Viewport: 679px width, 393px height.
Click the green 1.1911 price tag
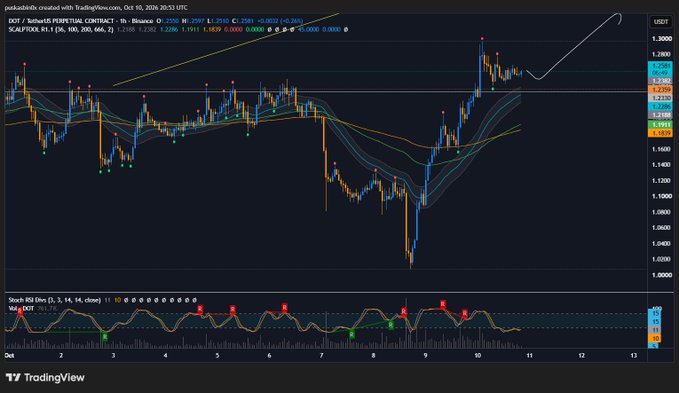661,125
